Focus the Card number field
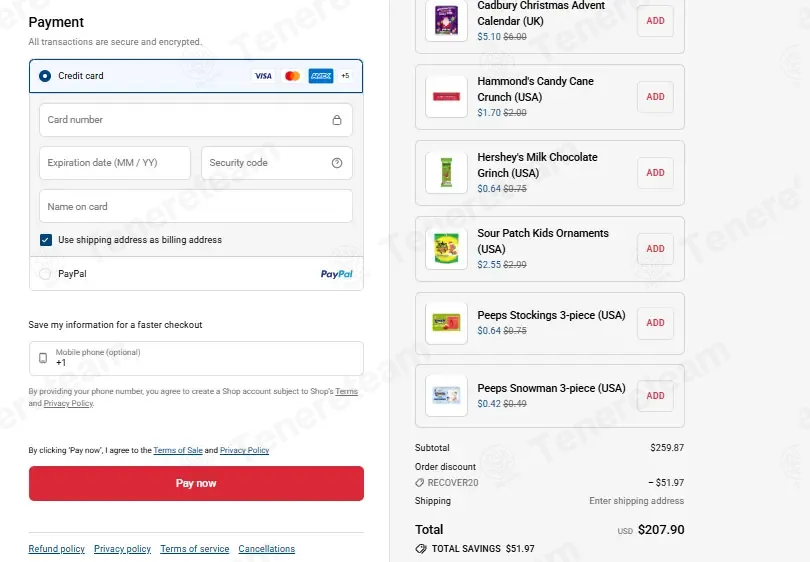 pos(196,120)
